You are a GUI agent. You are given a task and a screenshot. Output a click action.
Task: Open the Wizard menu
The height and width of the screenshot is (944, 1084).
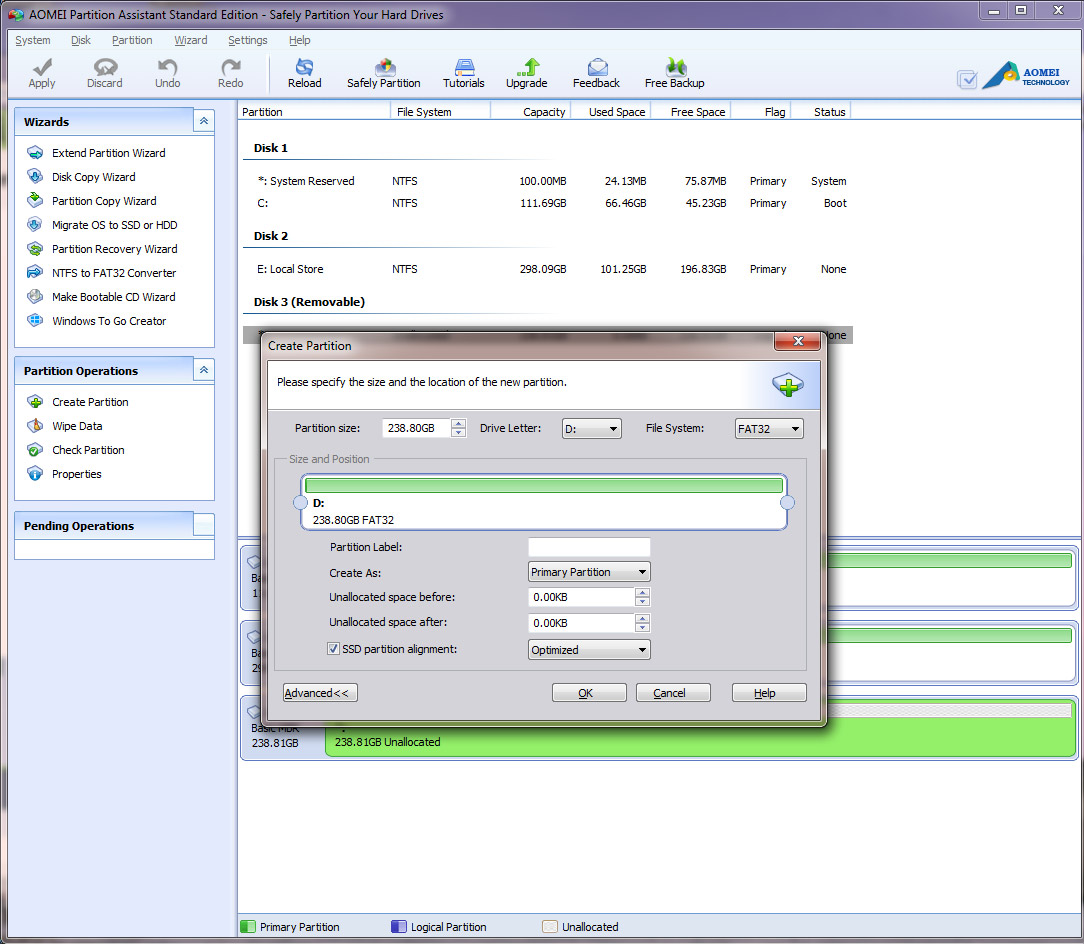pos(190,40)
